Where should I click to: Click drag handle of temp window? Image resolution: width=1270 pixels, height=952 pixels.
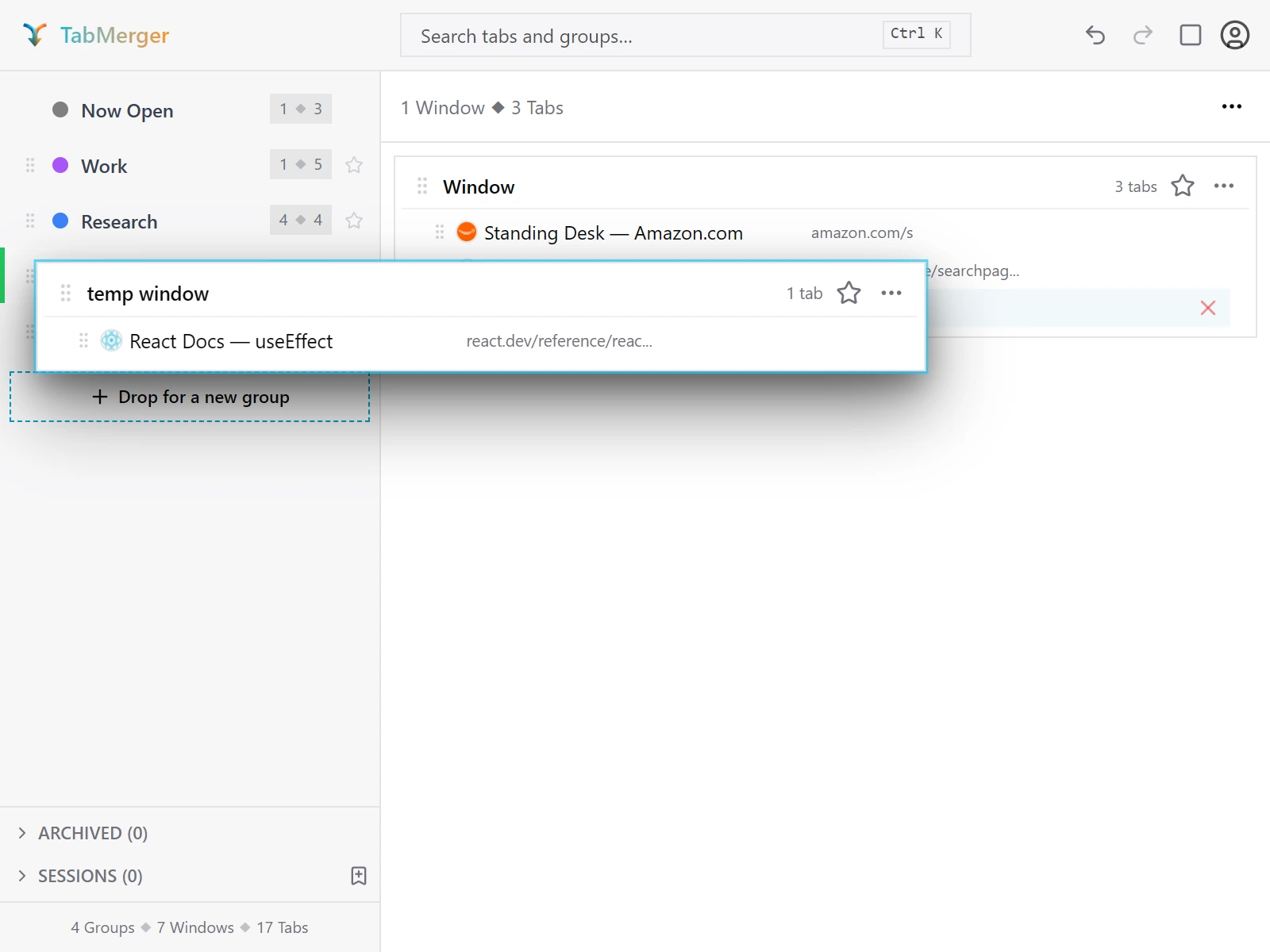click(66, 293)
